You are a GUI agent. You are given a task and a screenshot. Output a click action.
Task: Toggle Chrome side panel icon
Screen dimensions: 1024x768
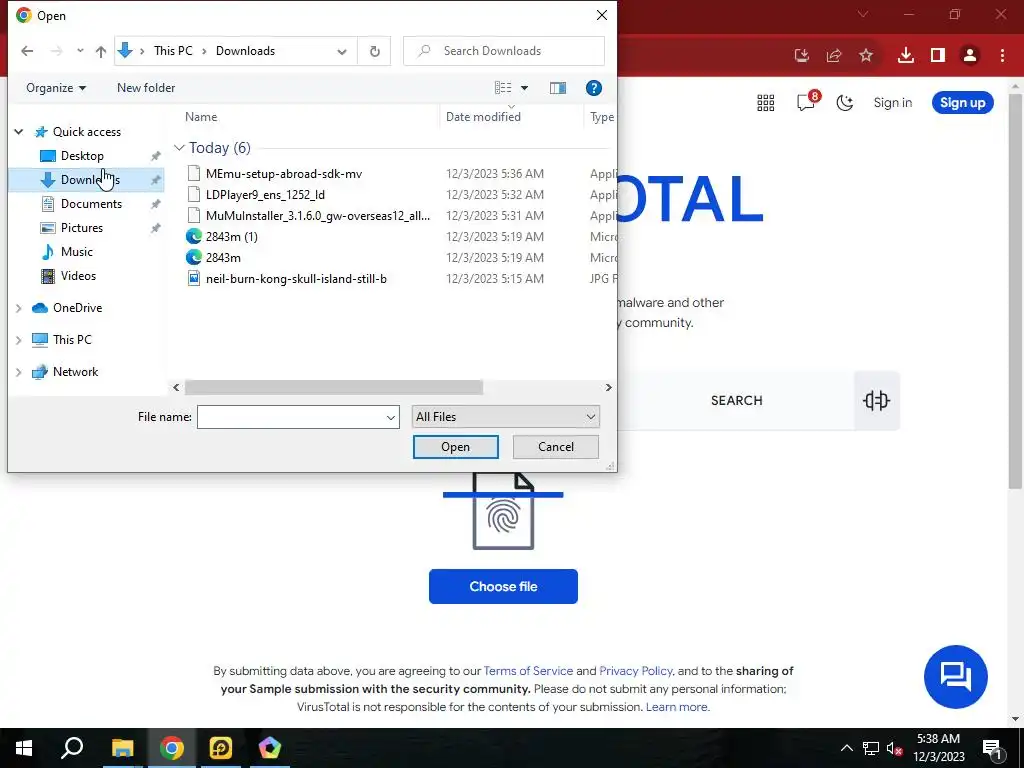938,56
